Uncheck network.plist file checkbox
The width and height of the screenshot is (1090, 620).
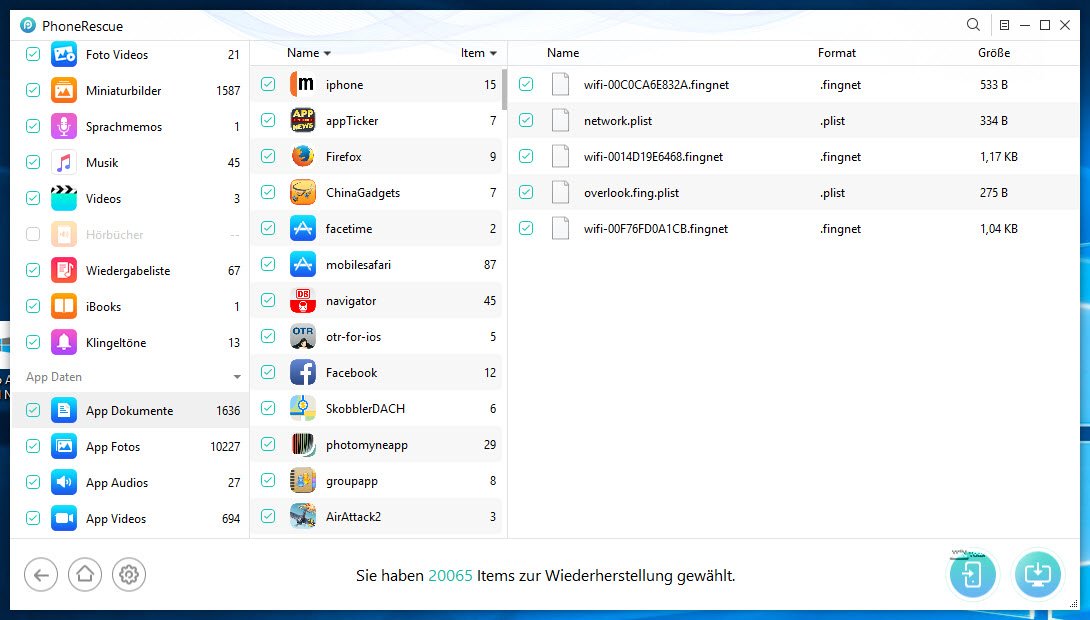[x=526, y=120]
